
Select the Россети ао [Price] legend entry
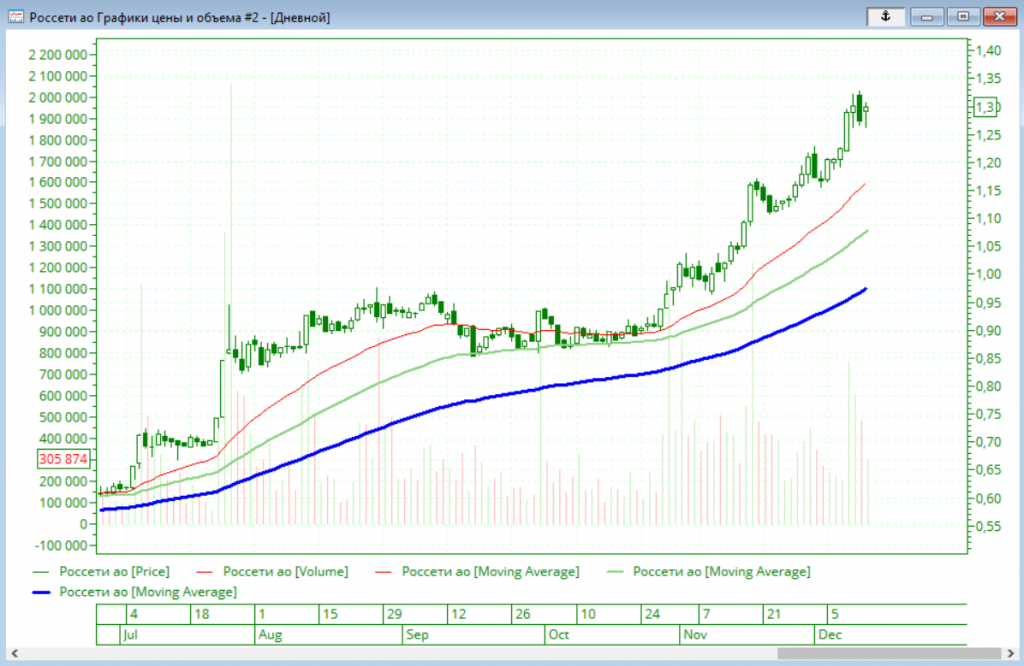[x=113, y=572]
